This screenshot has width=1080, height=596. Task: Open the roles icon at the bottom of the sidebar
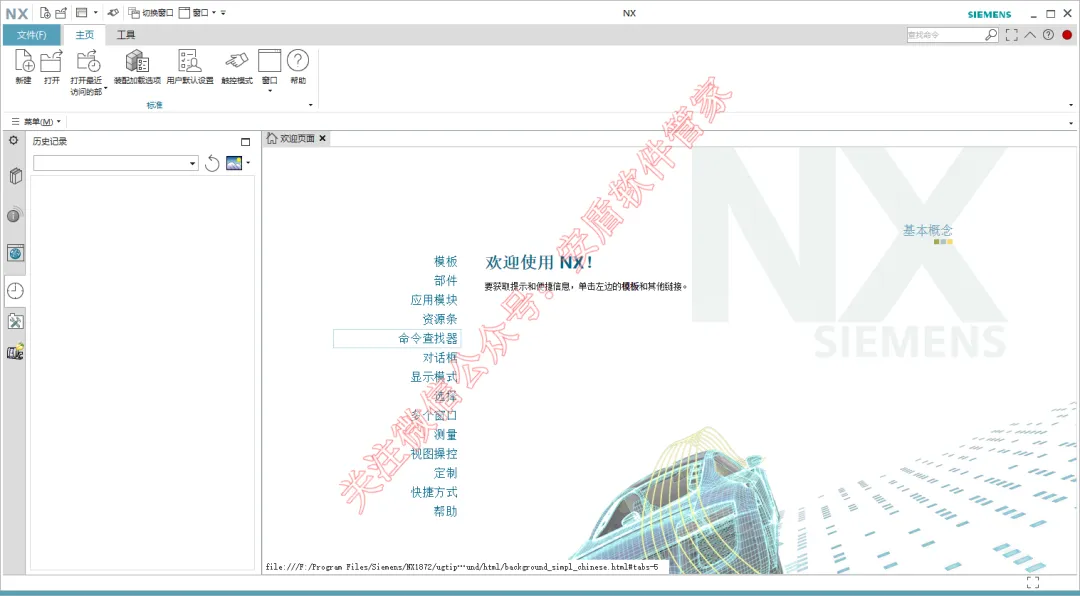[15, 352]
